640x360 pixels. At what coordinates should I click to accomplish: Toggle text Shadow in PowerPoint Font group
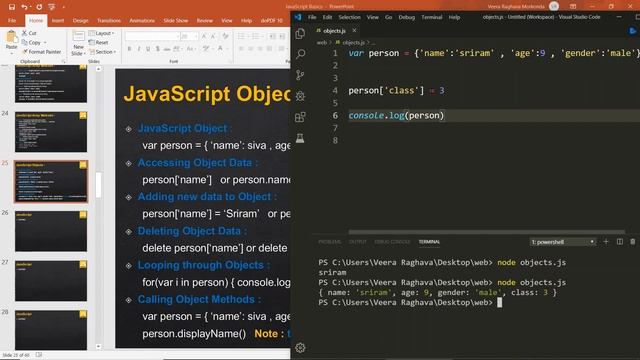[x=158, y=49]
